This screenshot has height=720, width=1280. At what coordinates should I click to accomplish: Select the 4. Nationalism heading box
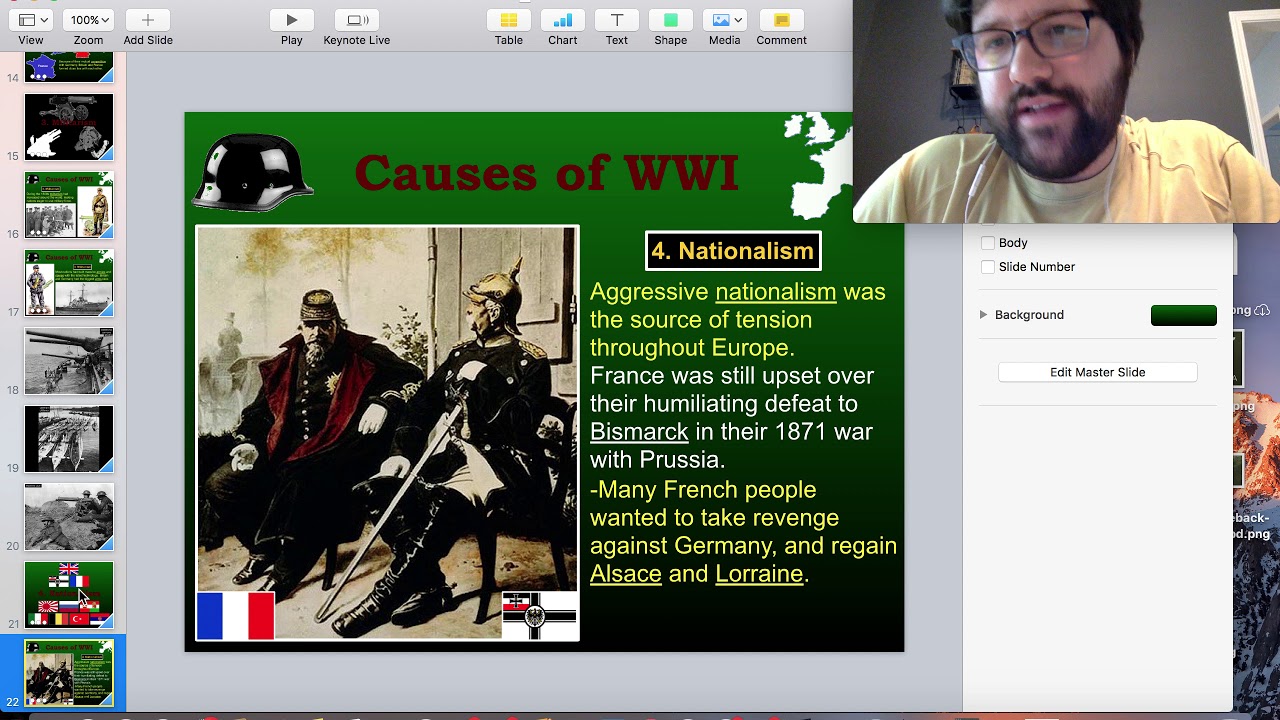733,251
